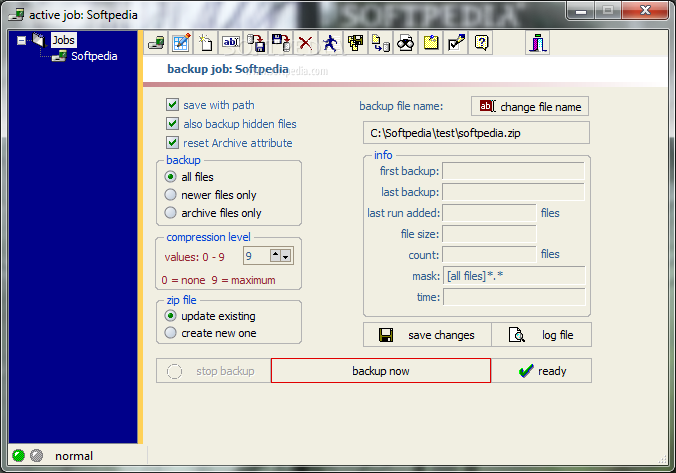
Task: Uncheck 'save with path' checkbox
Action: 172,105
